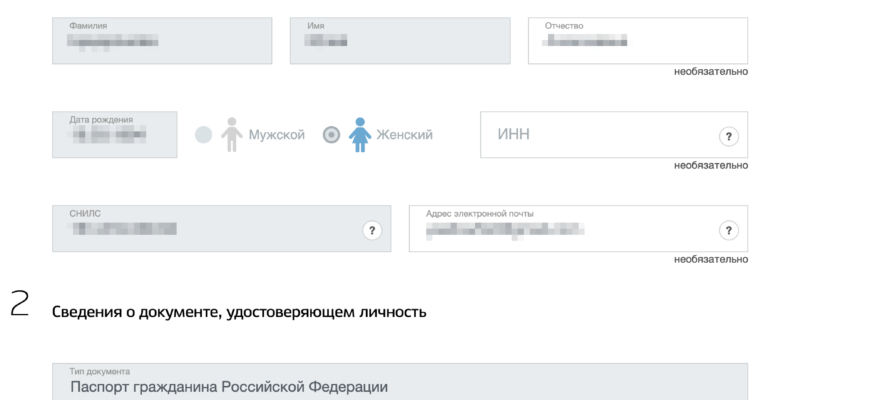
Task: Click the ИНН input field
Action: point(614,135)
